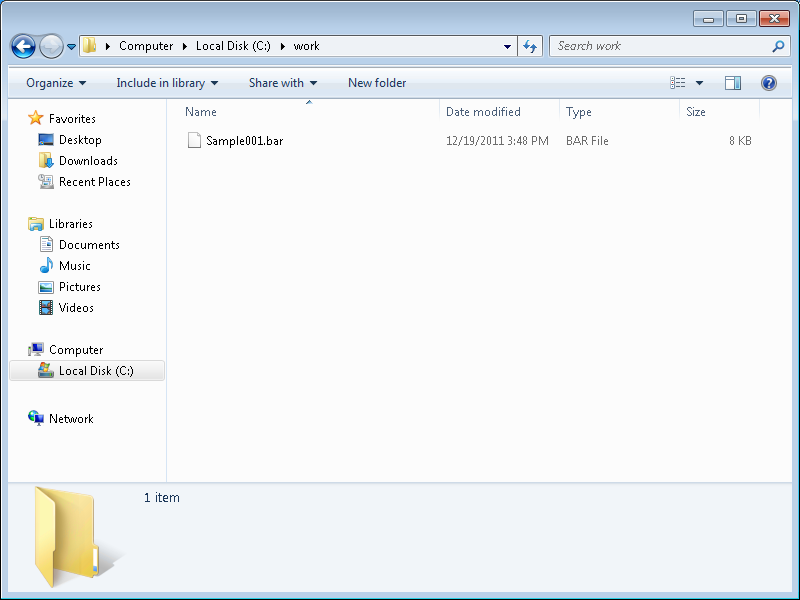The image size is (800, 600).
Task: Expand the arrow before Computer in the address bar
Action: [108, 46]
